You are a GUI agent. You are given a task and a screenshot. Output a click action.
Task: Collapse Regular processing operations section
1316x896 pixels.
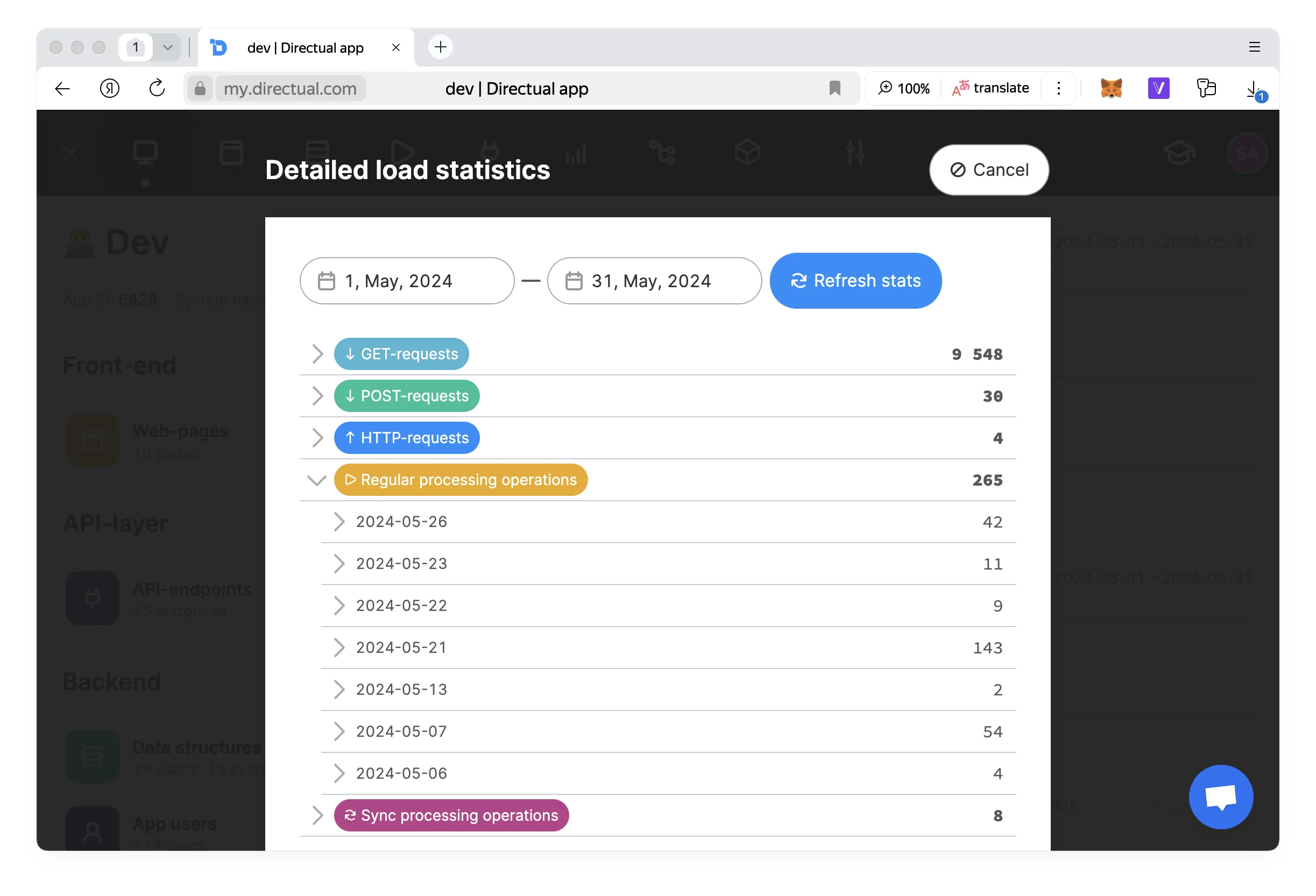click(x=316, y=480)
